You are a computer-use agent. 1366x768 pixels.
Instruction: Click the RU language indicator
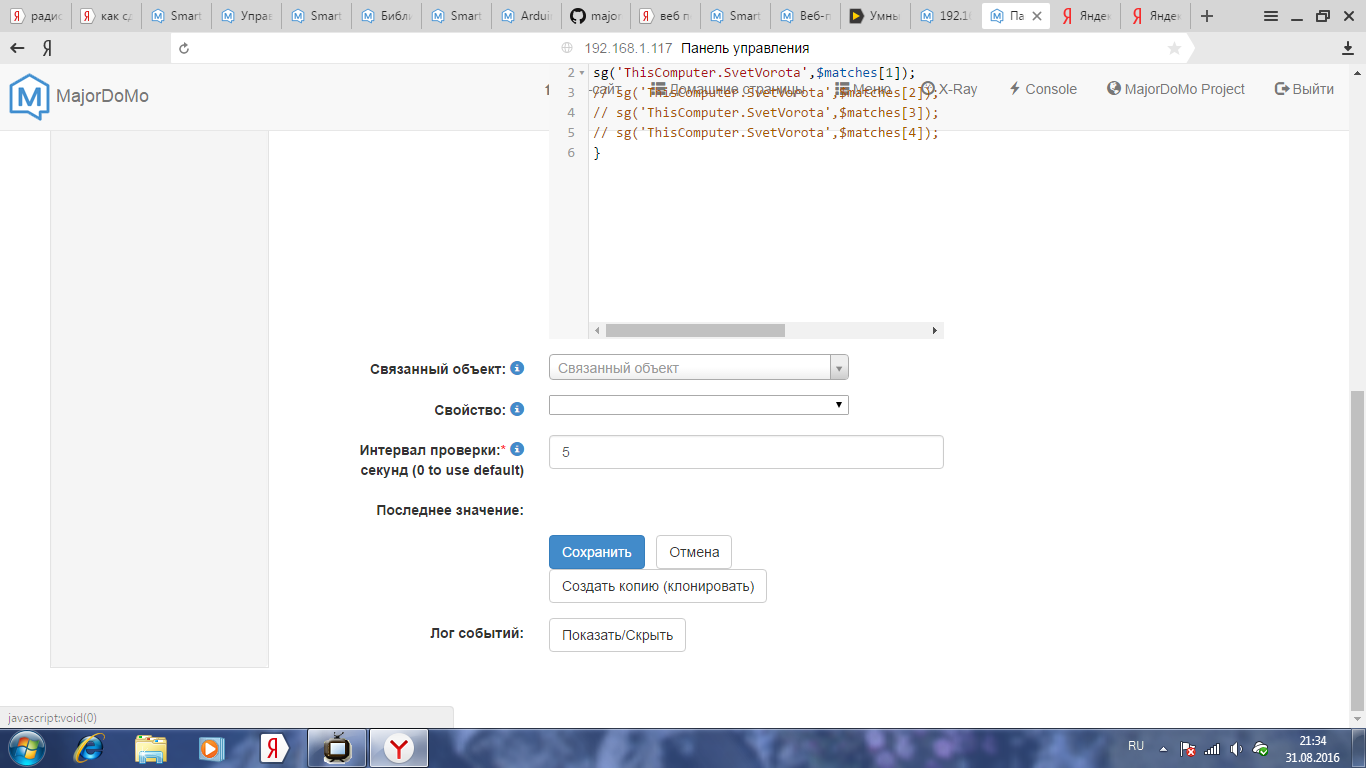pos(1136,746)
